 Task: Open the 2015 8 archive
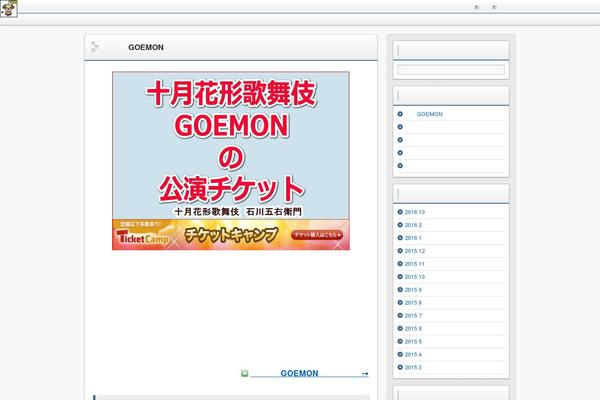tap(413, 303)
